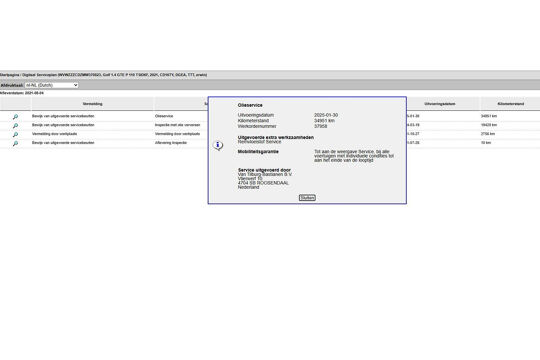Click the 34951 km mileage cell in table

pos(489,116)
